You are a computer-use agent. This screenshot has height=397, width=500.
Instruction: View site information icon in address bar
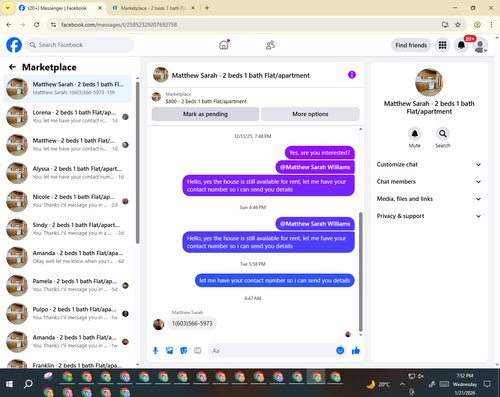click(53, 25)
